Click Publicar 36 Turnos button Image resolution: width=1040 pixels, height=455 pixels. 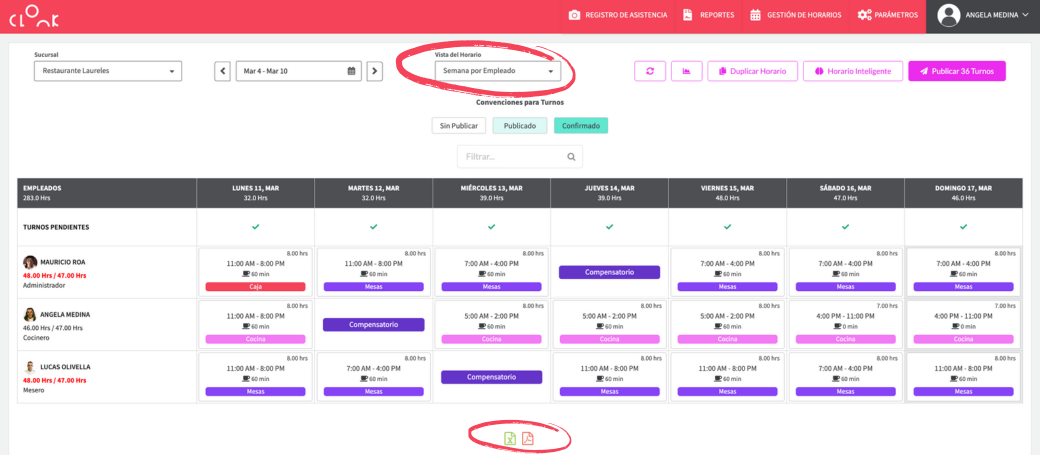pos(956,71)
